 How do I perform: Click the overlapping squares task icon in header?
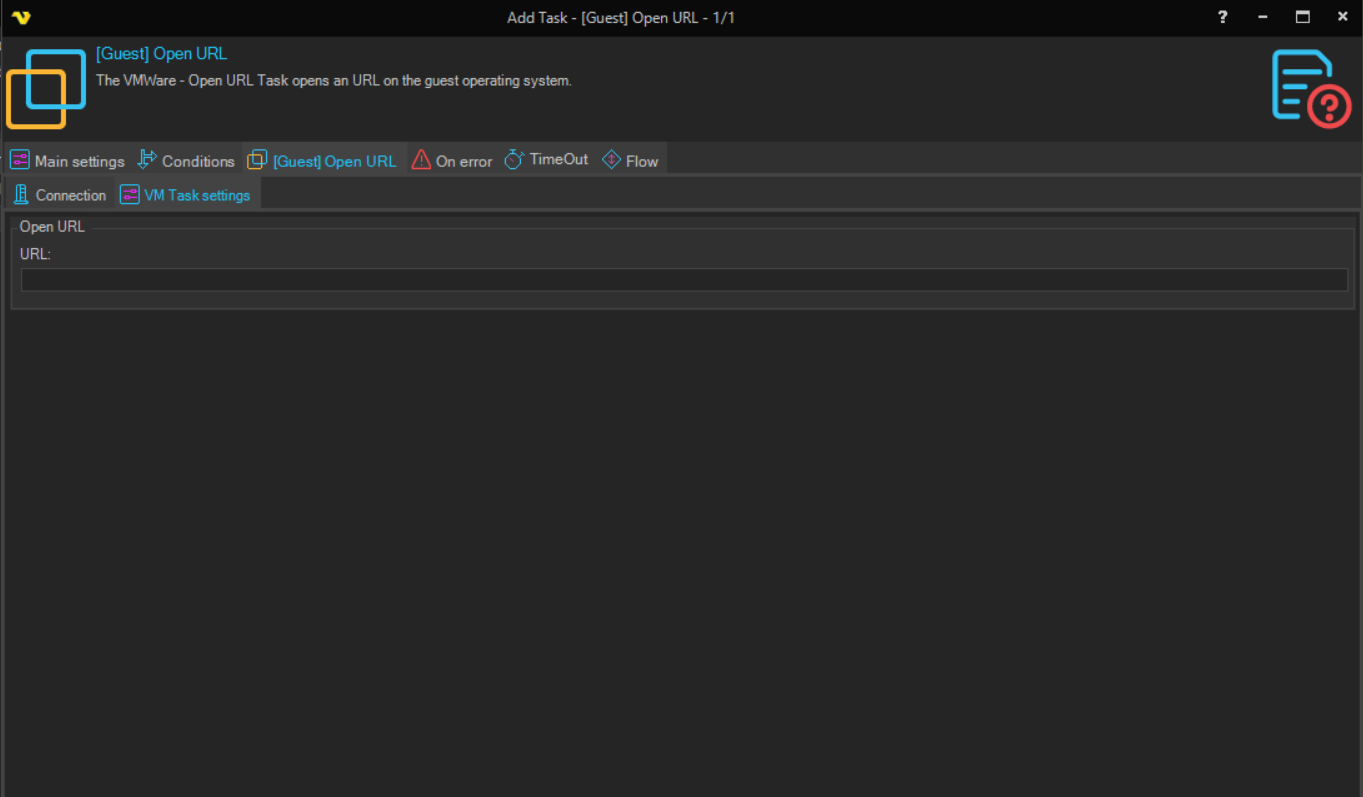pyautogui.click(x=46, y=88)
